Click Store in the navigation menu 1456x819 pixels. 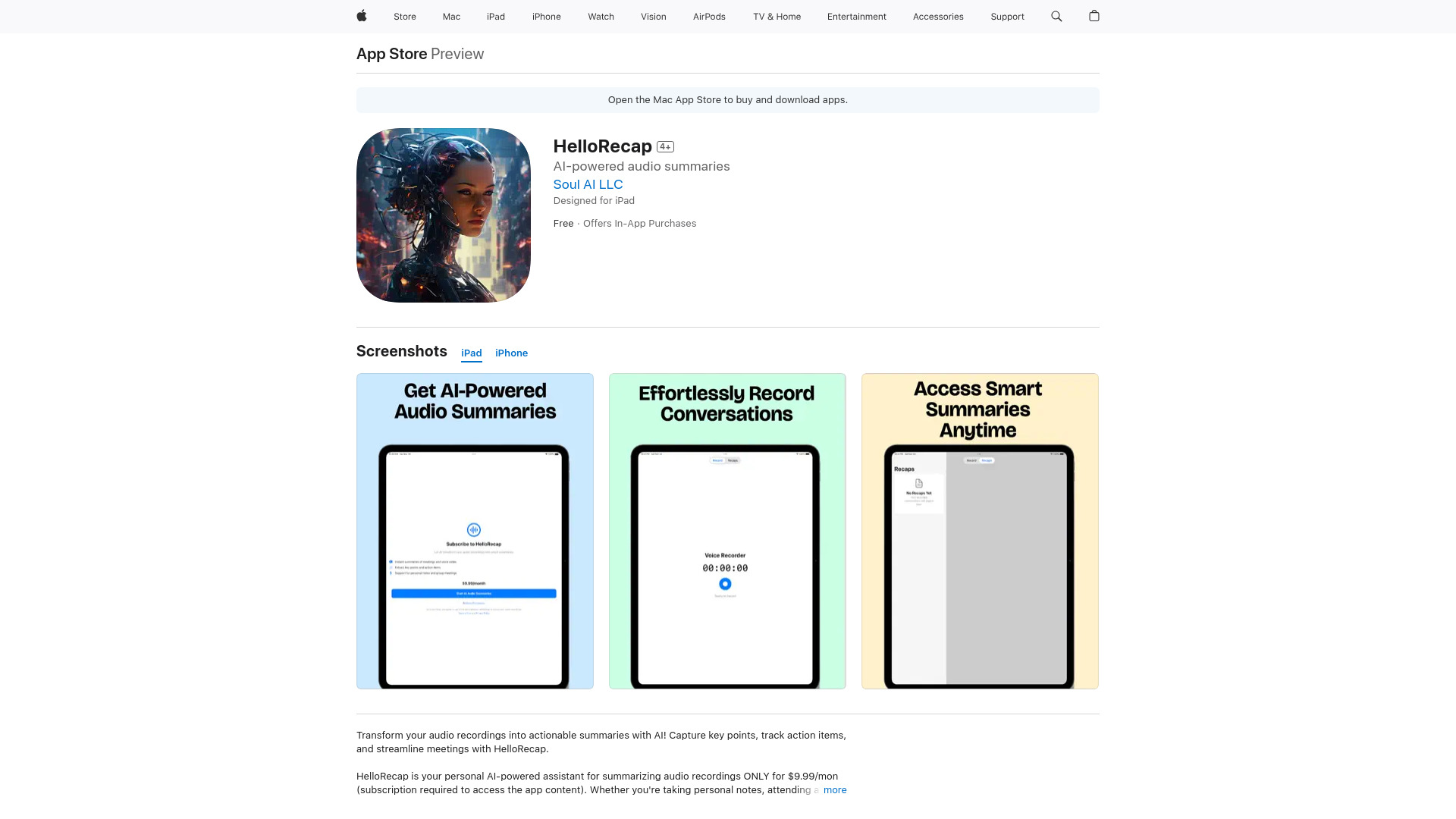tap(404, 16)
